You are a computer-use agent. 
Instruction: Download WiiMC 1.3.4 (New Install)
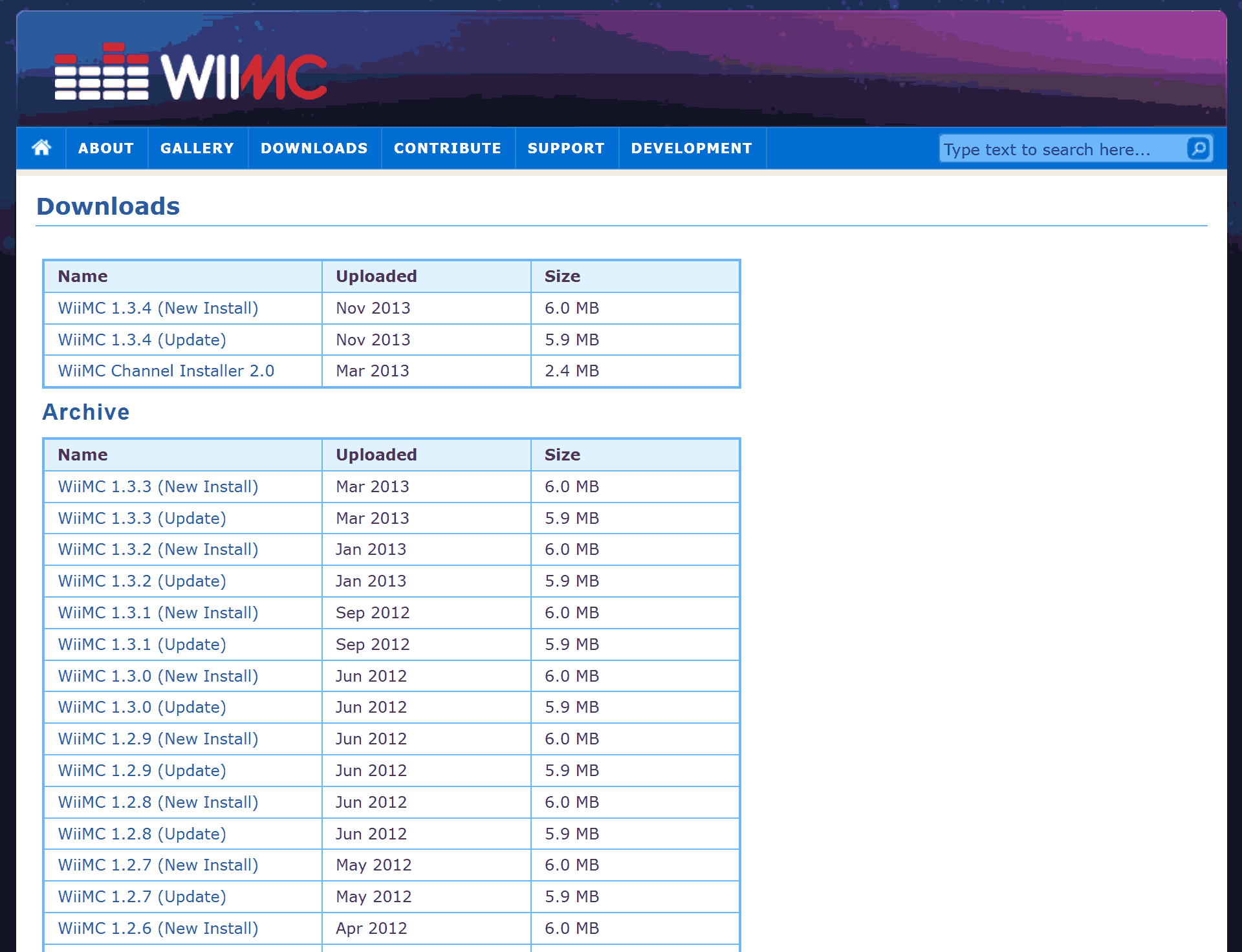(x=158, y=308)
